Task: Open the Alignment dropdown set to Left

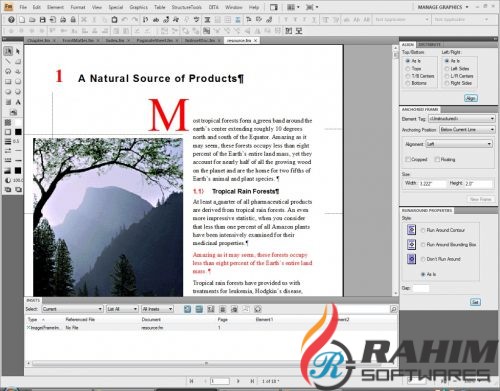Action: pos(459,144)
